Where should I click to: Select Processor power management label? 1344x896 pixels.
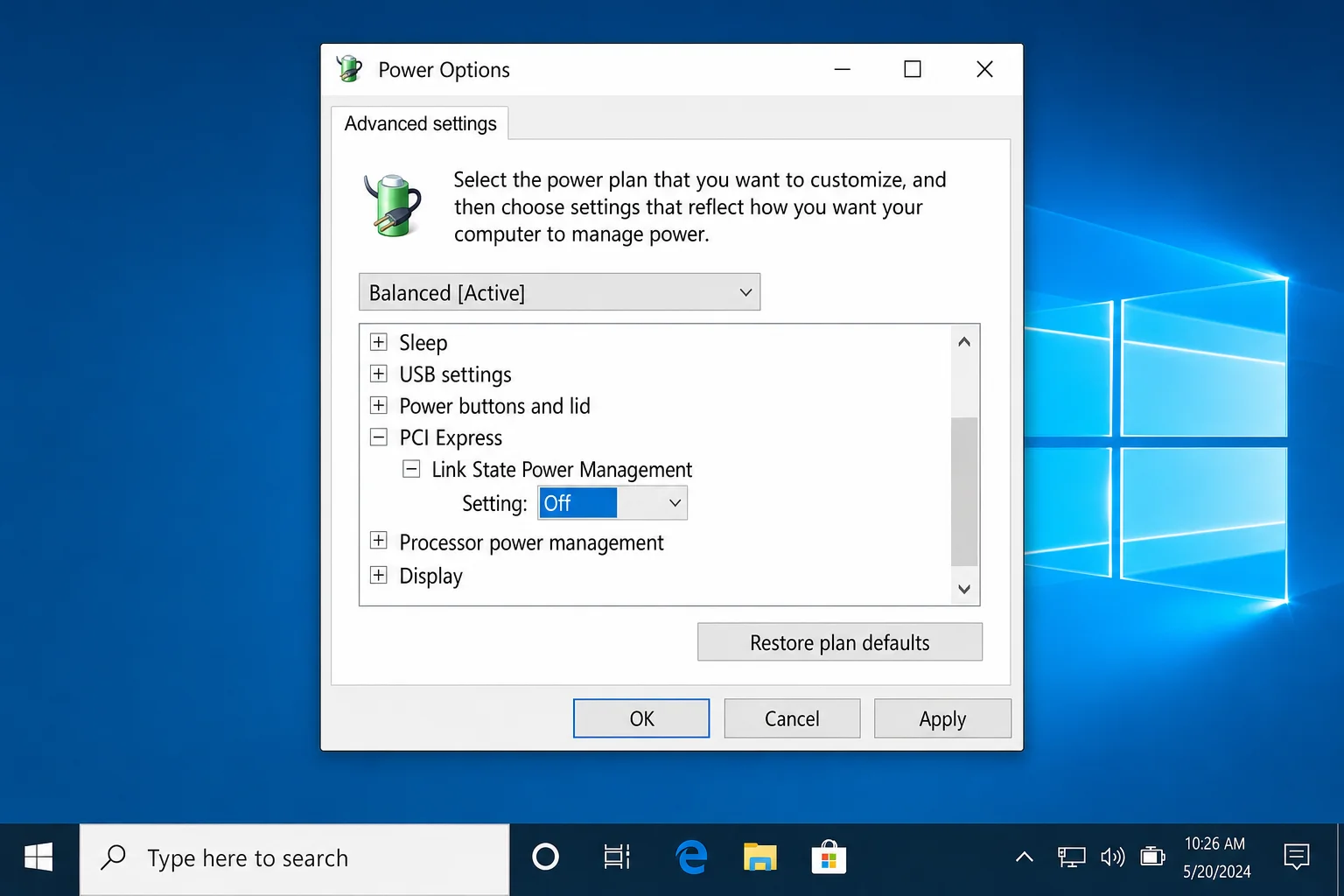coord(531,542)
